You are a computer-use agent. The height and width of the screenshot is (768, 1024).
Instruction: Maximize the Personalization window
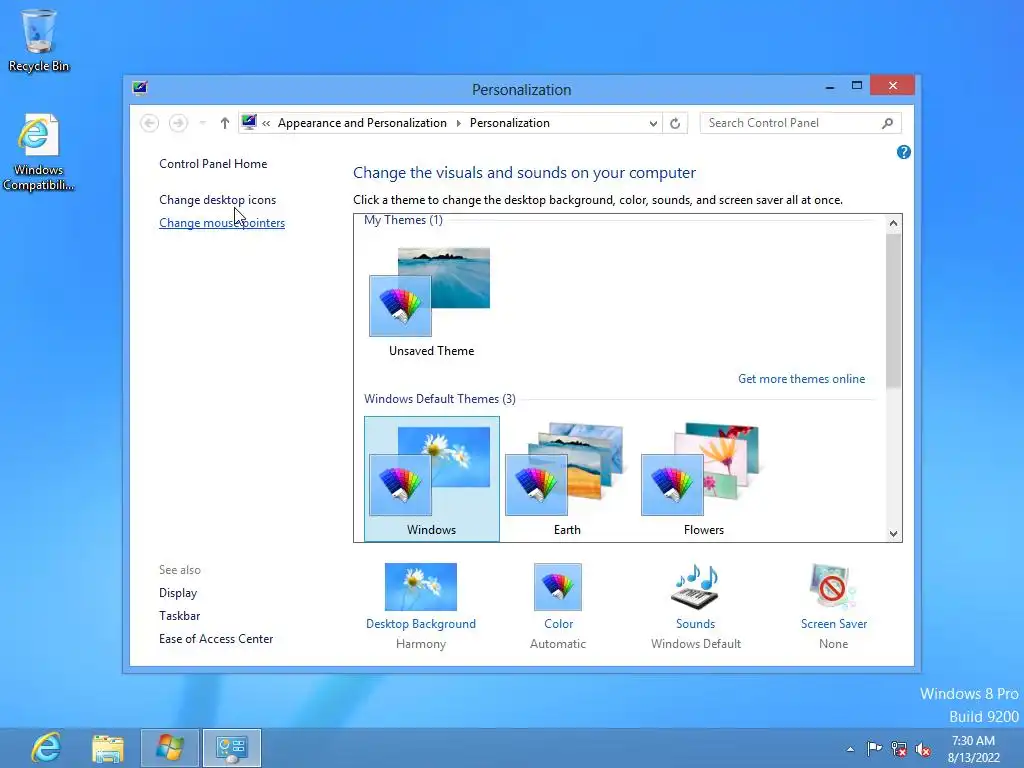click(x=857, y=86)
